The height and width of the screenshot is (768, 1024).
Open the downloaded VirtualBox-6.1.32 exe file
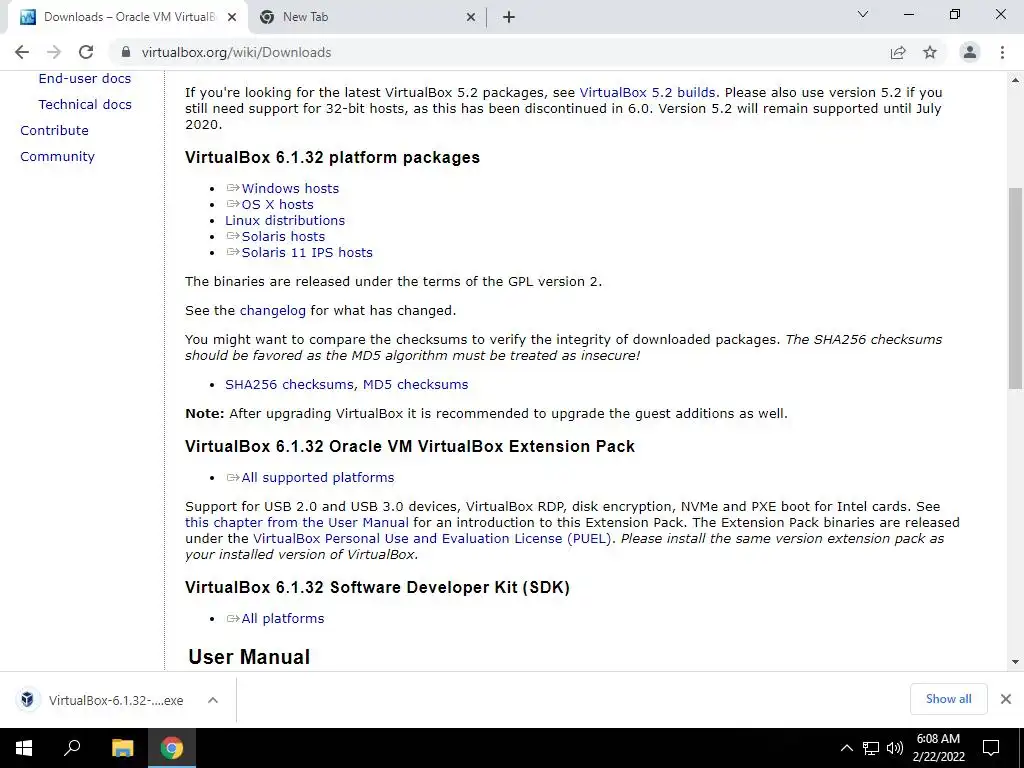116,700
